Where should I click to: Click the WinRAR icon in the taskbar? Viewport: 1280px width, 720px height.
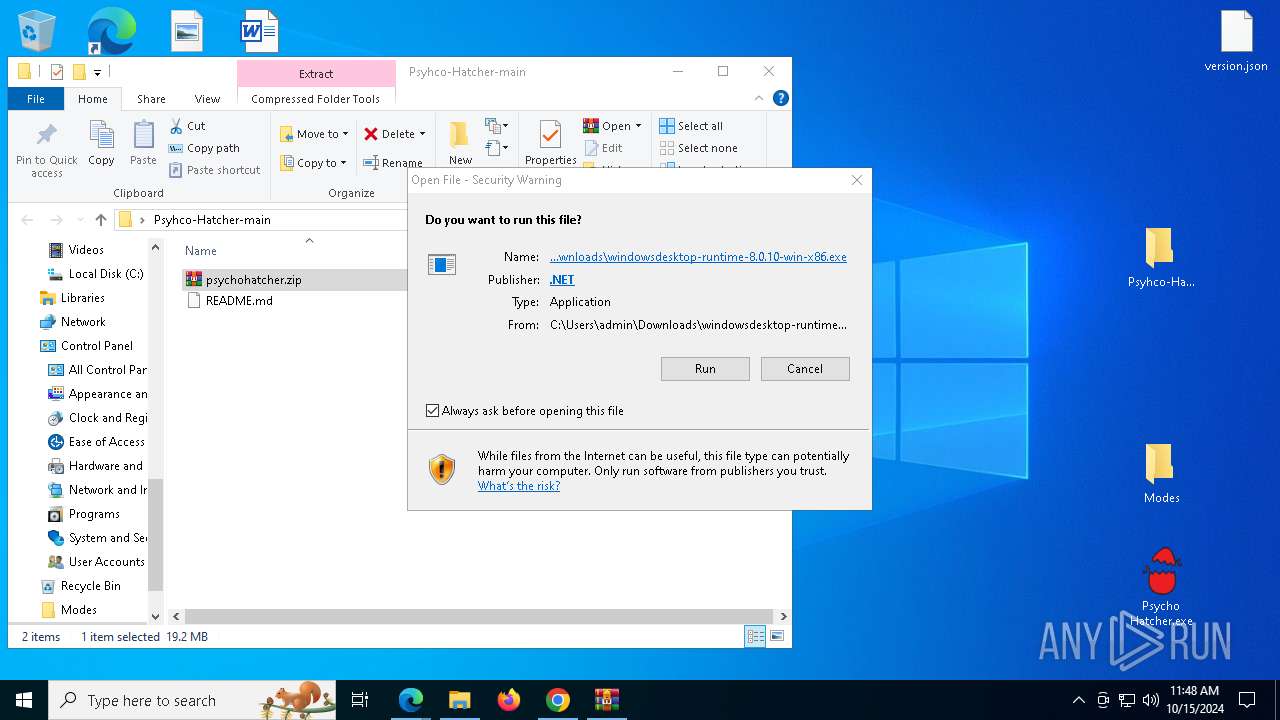607,700
